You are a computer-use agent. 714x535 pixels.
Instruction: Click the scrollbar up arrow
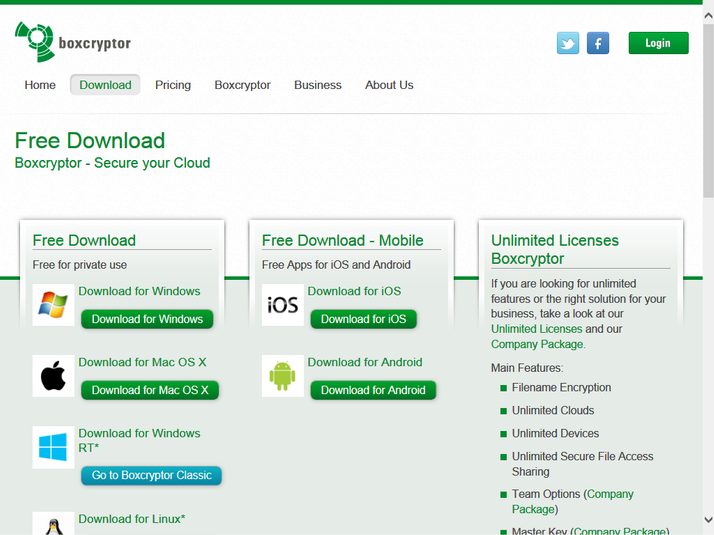click(x=708, y=16)
